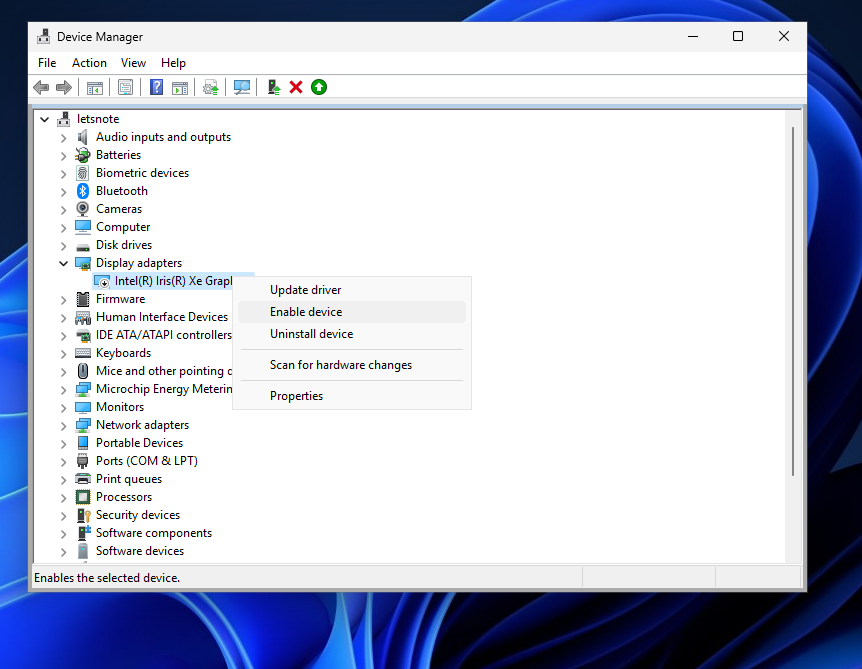
Task: Open the File menu
Action: [47, 63]
